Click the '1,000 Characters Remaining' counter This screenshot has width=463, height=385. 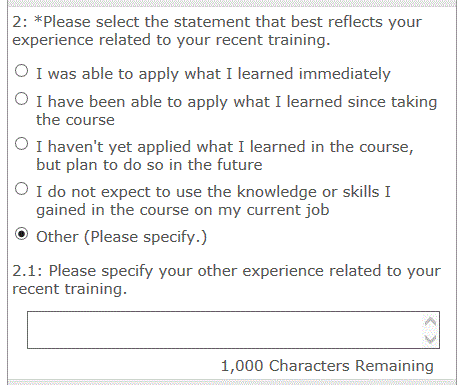(327, 366)
